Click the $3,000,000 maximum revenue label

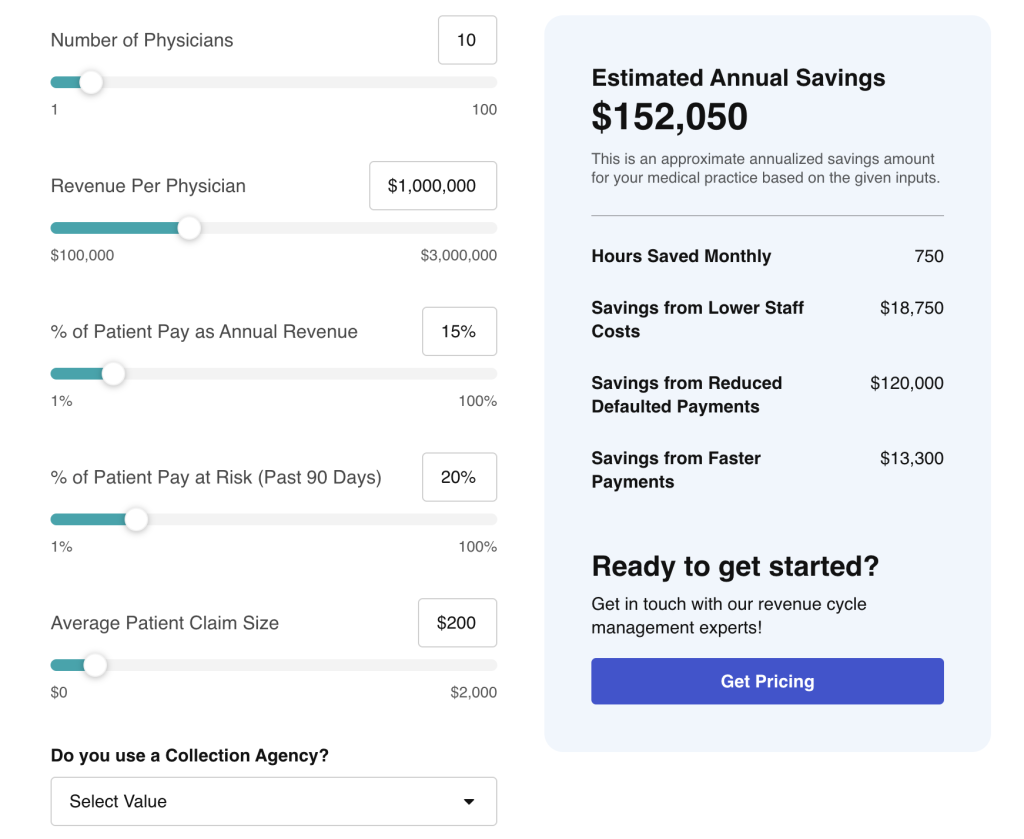[458, 255]
